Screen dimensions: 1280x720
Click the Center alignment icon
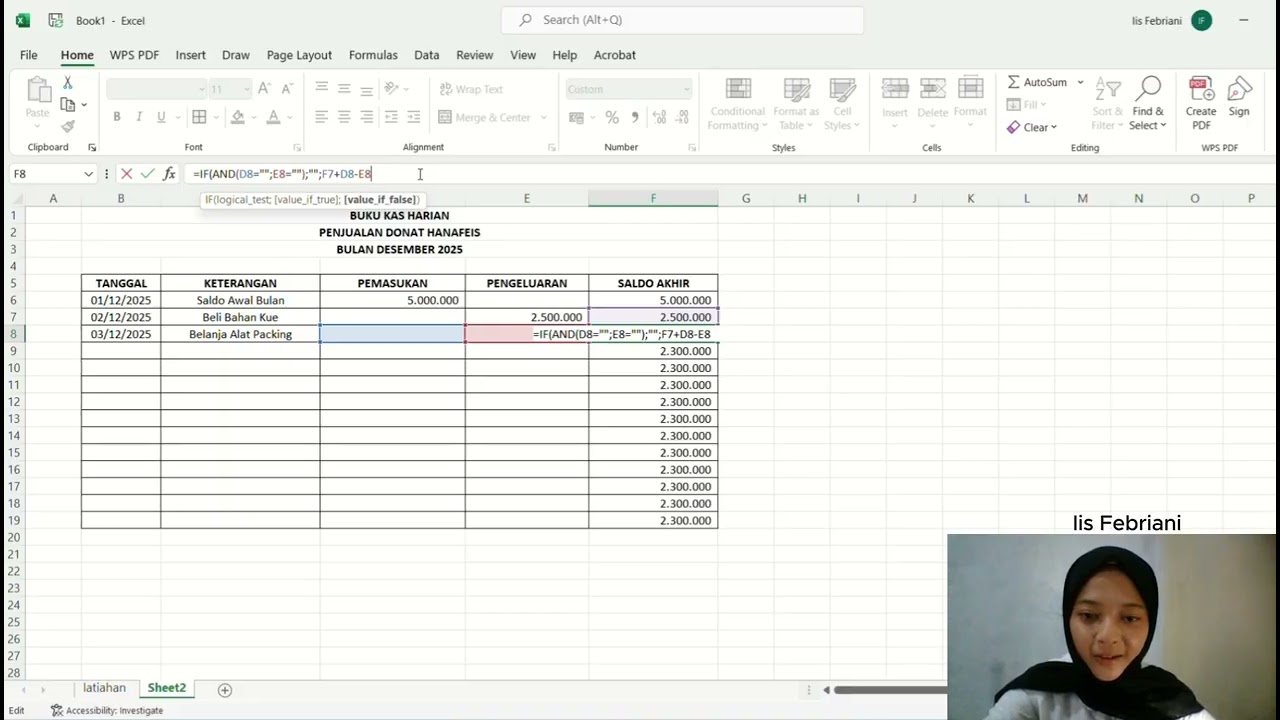click(x=344, y=117)
